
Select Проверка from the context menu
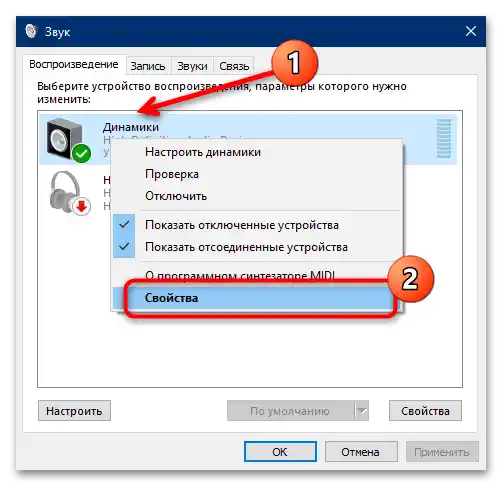[172, 174]
